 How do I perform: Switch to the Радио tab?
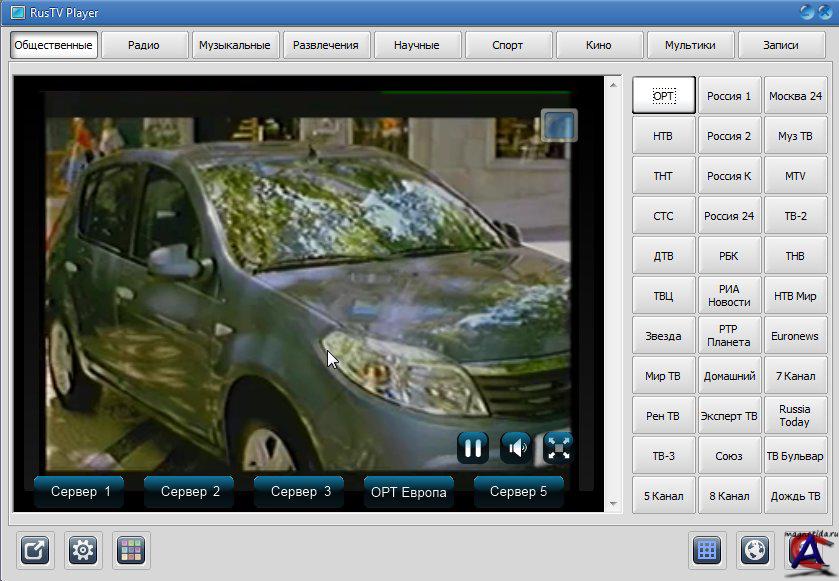[x=144, y=45]
